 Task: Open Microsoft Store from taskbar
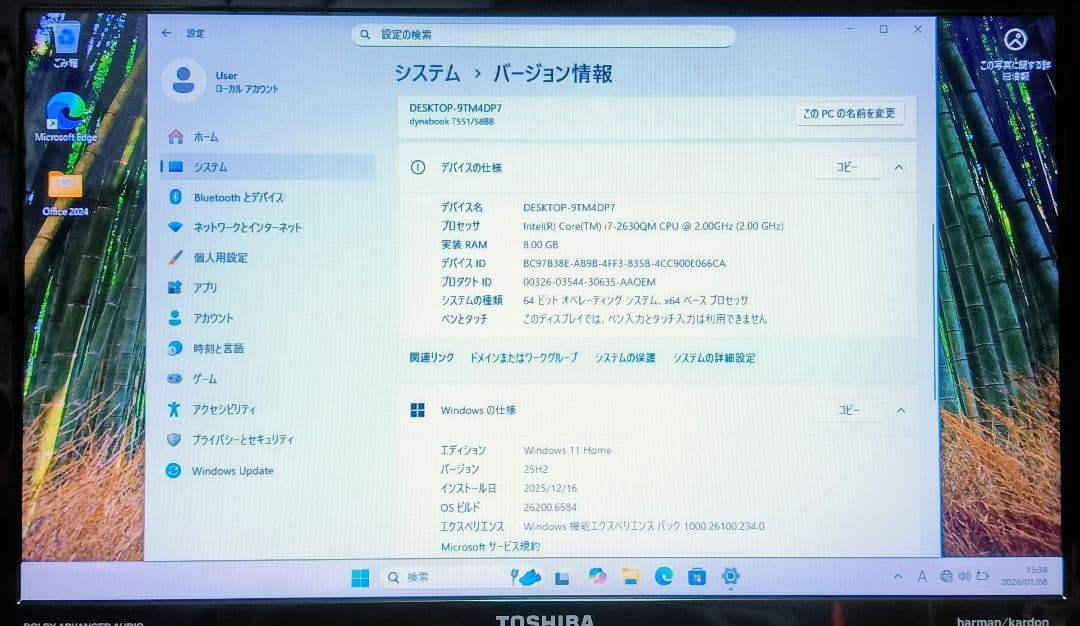(x=695, y=576)
